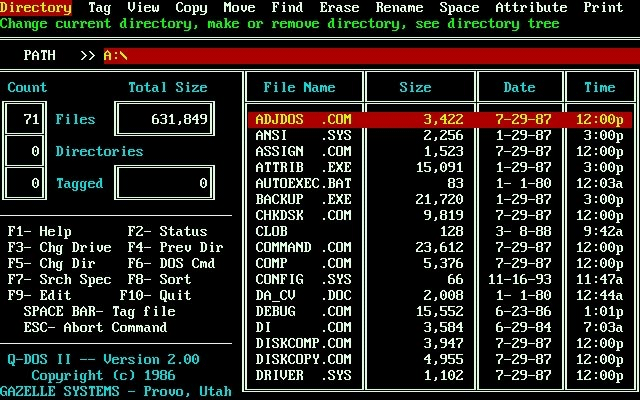This screenshot has height=400, width=640.
Task: Choose the Copy menu command
Action: click(191, 7)
